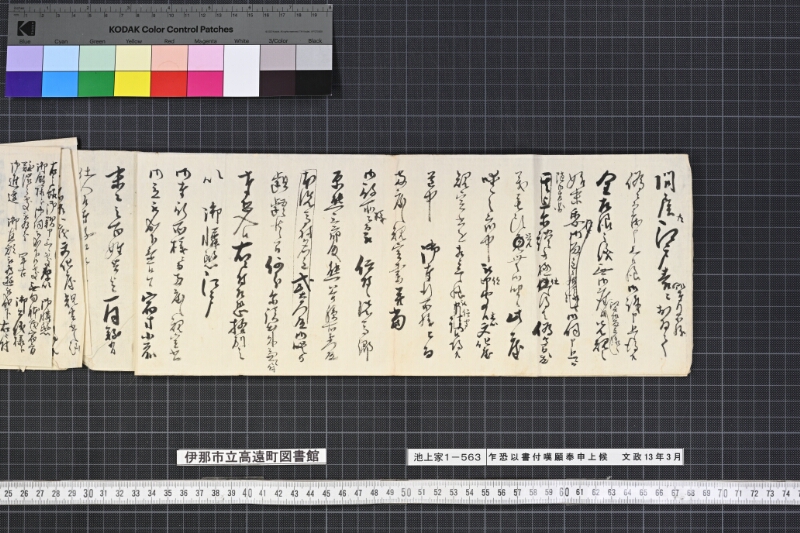Click the saturated red color patch
The height and width of the screenshot is (533, 800).
tap(169, 84)
